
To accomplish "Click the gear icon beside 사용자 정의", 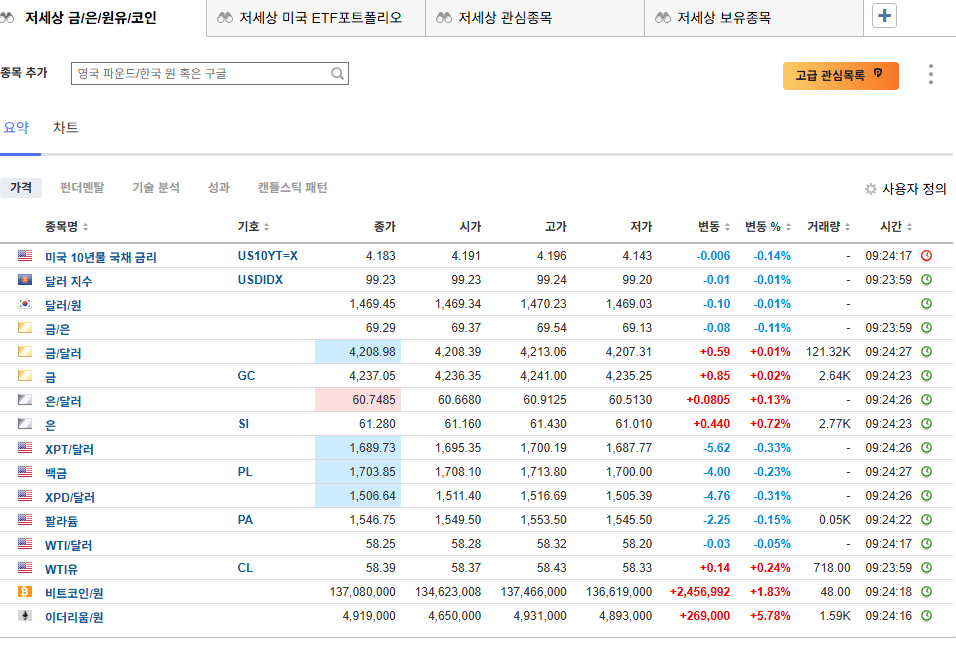I will 870,189.
